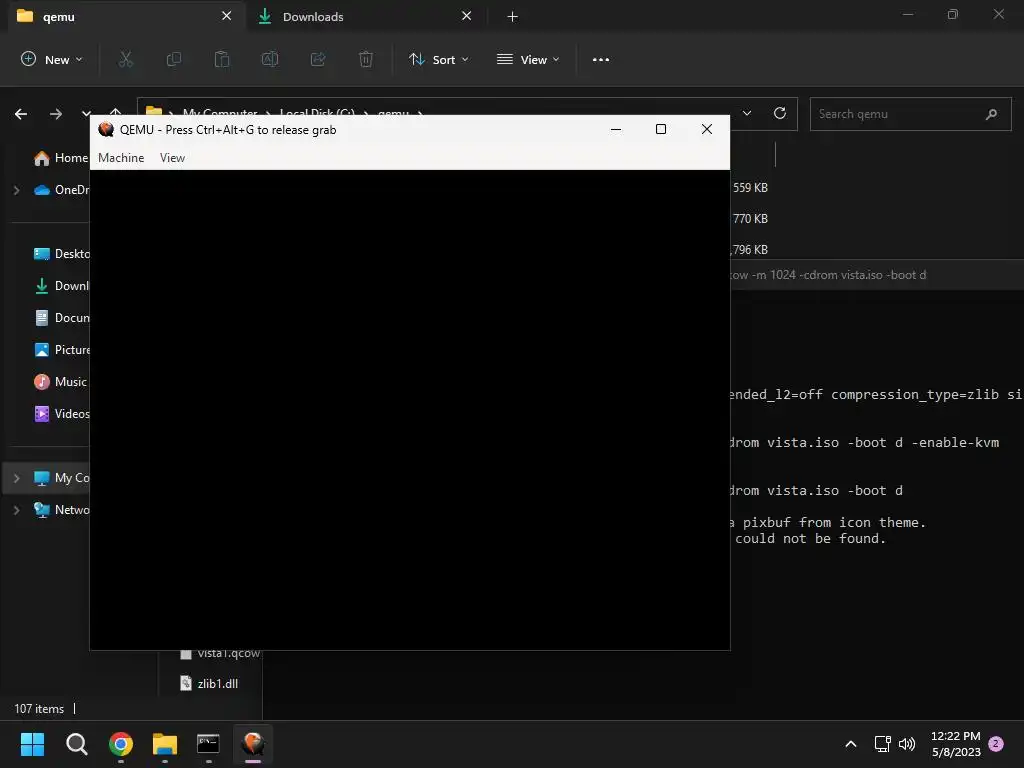This screenshot has height=768, width=1024.
Task: Close the QEMU window
Action: (x=707, y=129)
